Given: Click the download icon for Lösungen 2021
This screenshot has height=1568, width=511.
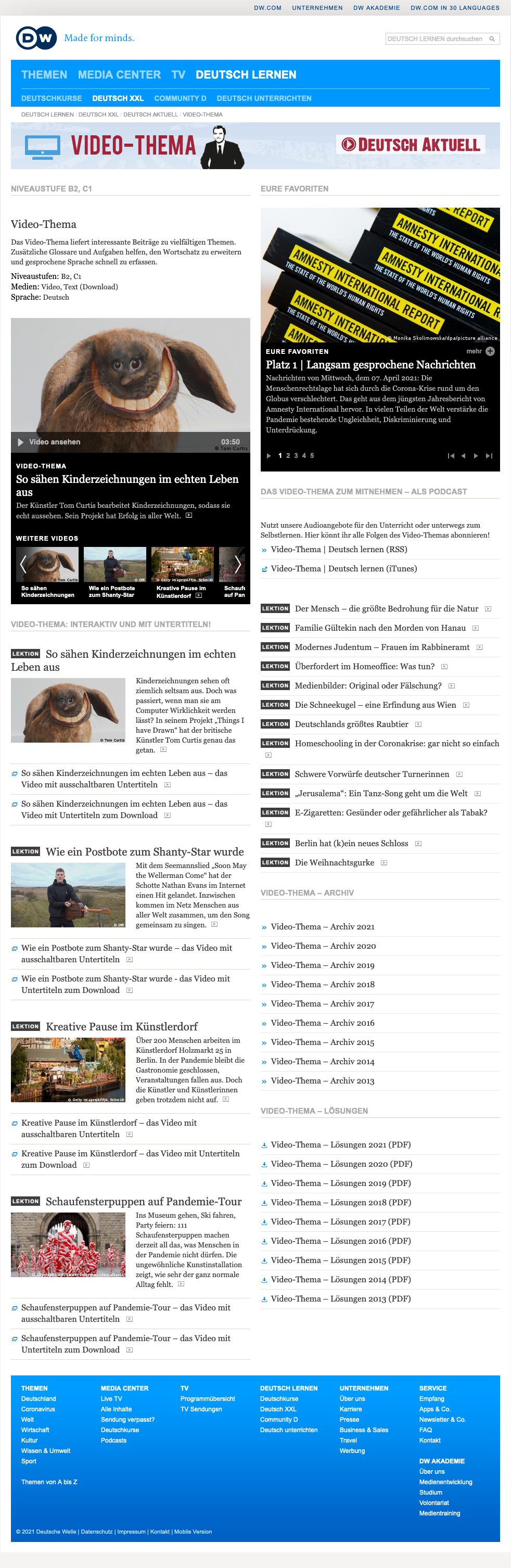Looking at the screenshot, I should click(x=264, y=1145).
